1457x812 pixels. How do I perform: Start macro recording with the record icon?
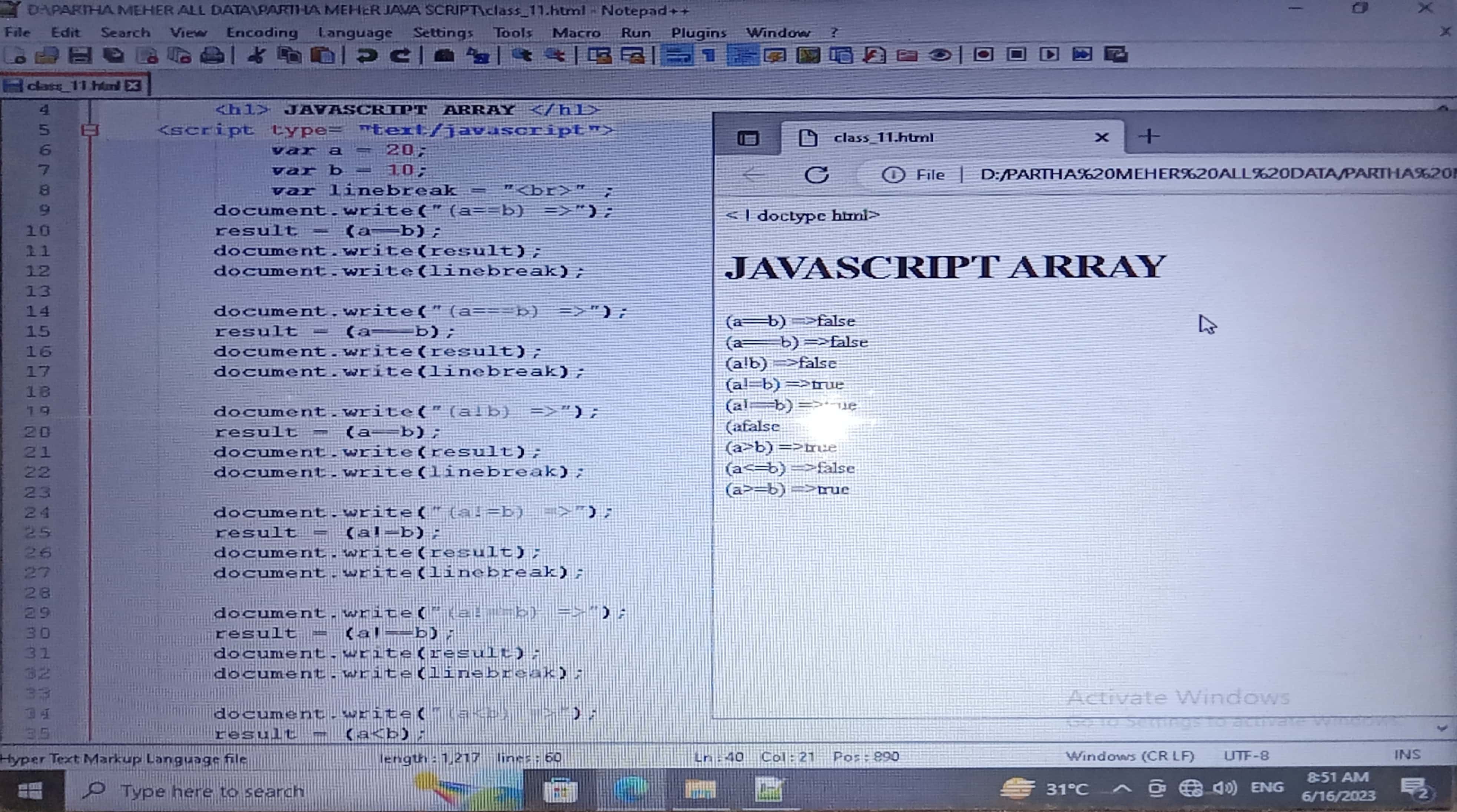pyautogui.click(x=983, y=55)
